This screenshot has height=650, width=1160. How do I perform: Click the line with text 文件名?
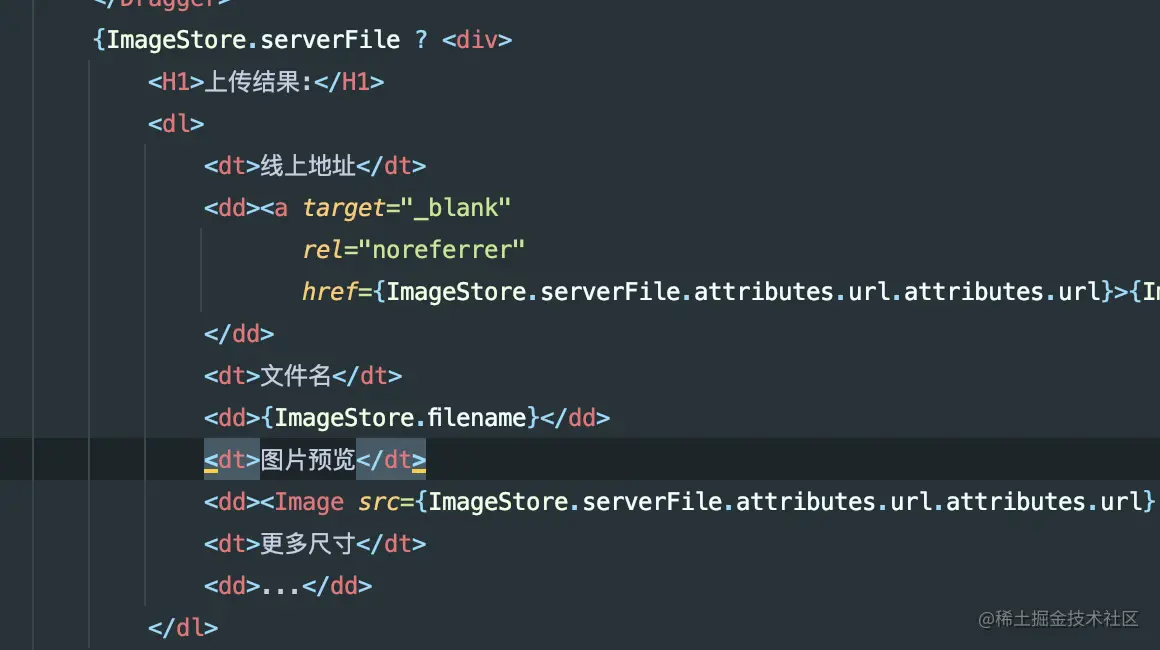(303, 376)
